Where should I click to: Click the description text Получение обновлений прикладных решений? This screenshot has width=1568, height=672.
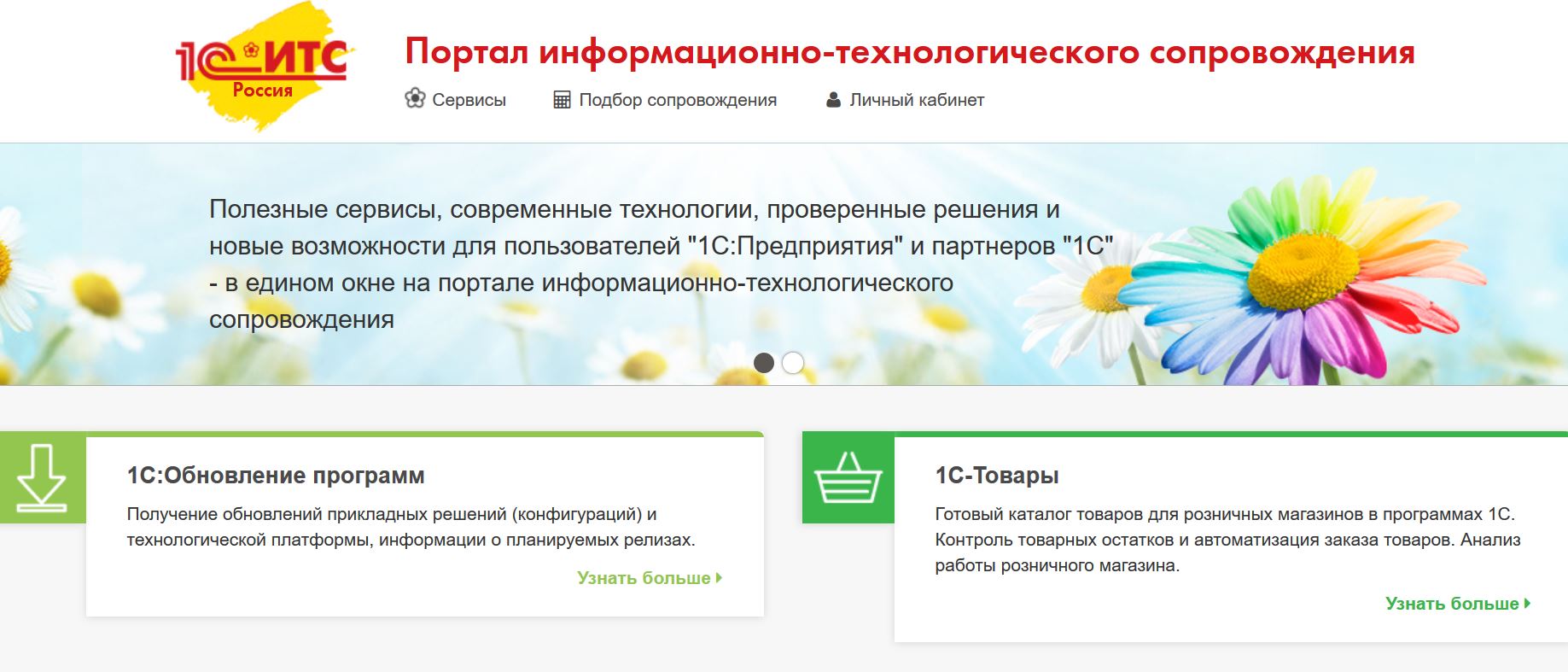411,527
